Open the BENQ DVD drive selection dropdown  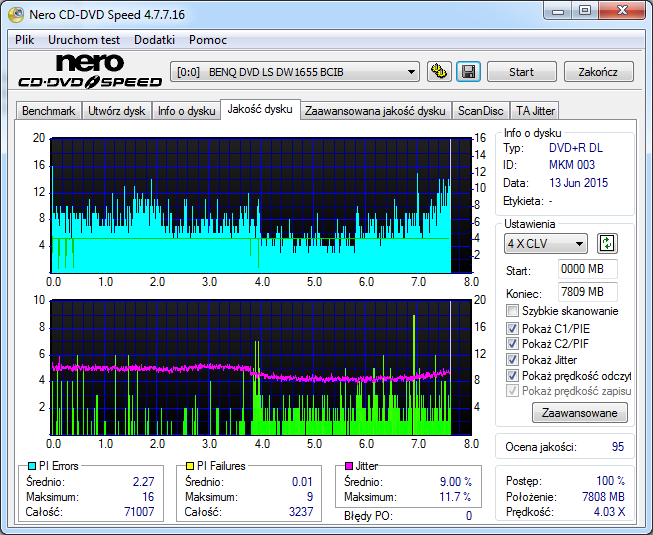click(295, 72)
